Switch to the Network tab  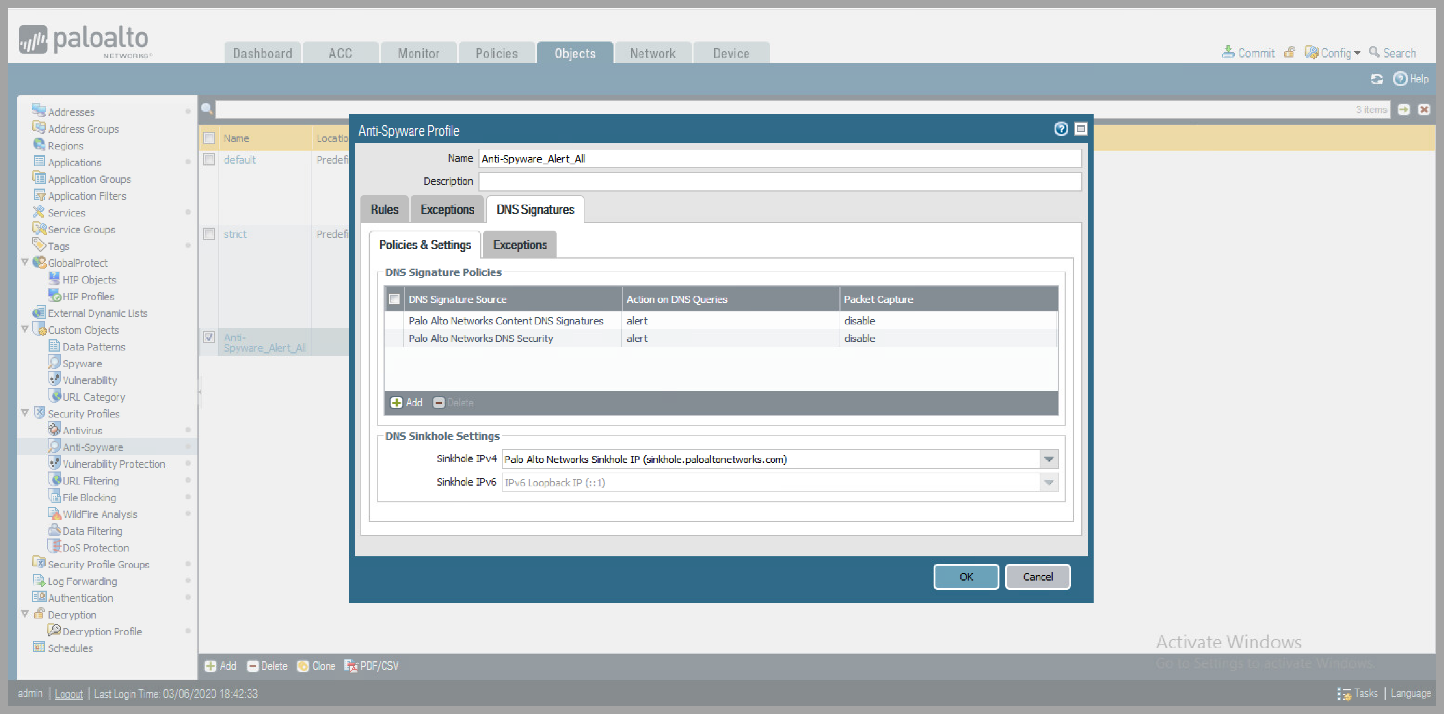point(653,53)
